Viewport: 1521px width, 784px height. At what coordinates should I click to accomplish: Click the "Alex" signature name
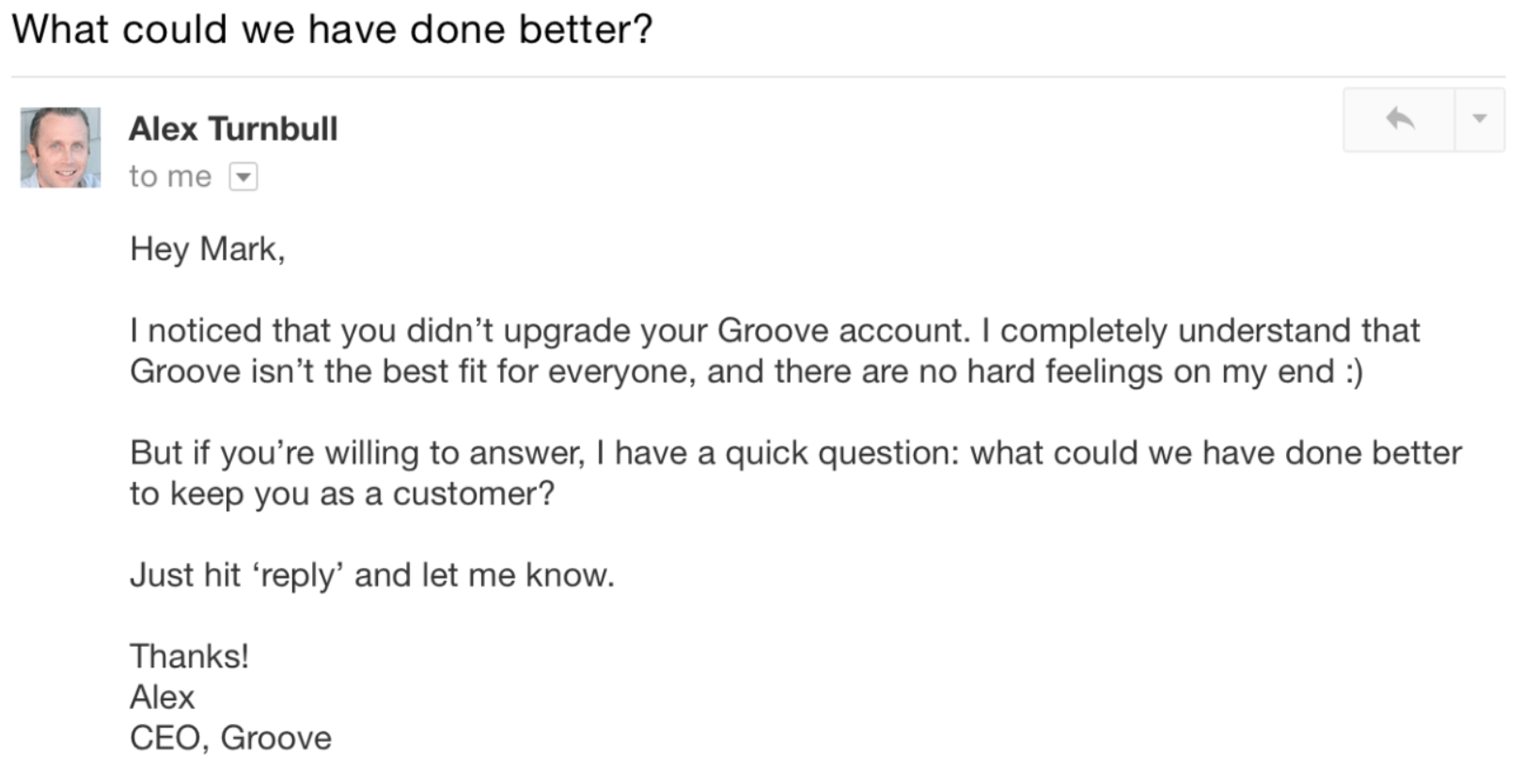162,697
